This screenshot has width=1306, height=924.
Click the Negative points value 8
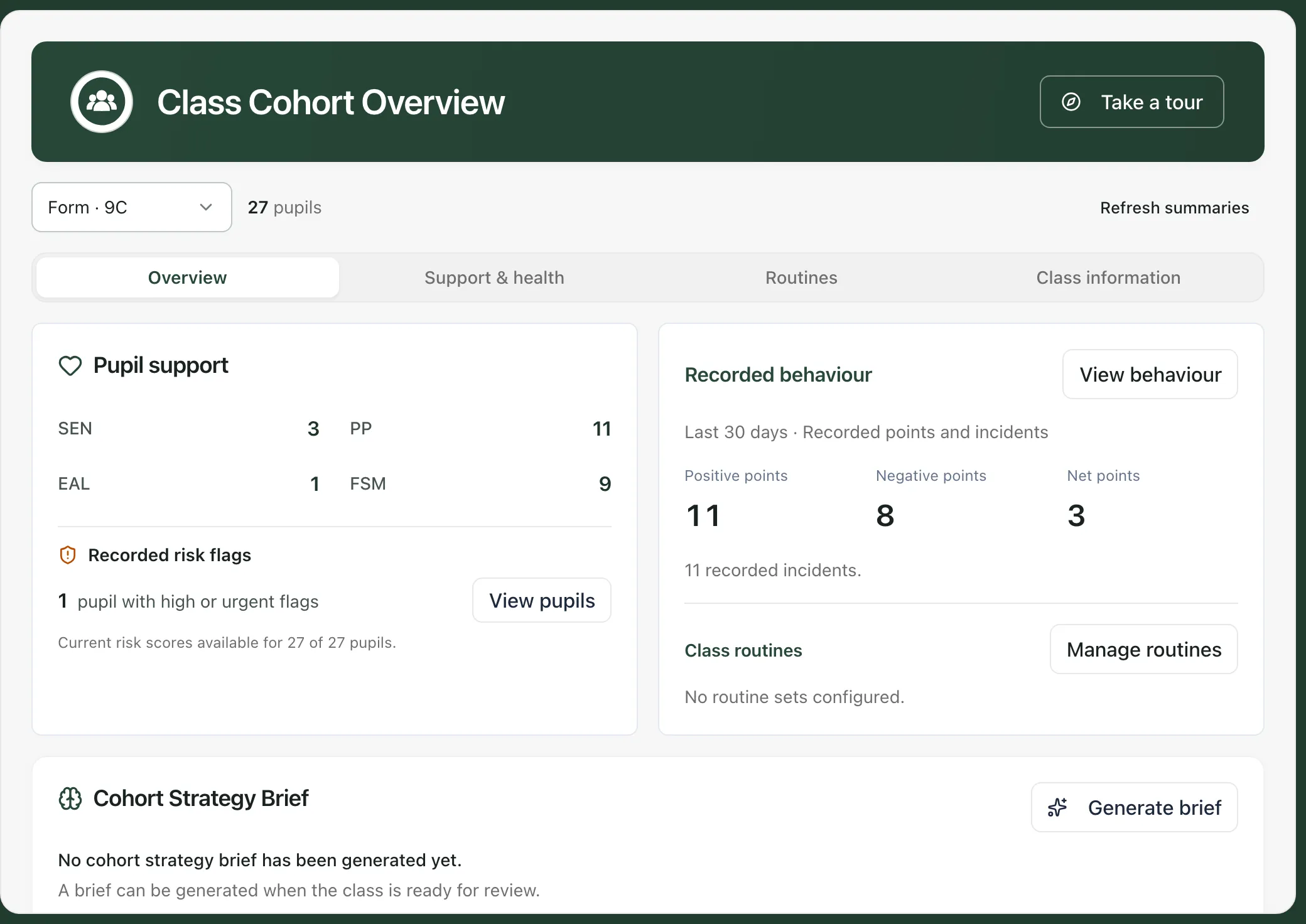click(885, 516)
